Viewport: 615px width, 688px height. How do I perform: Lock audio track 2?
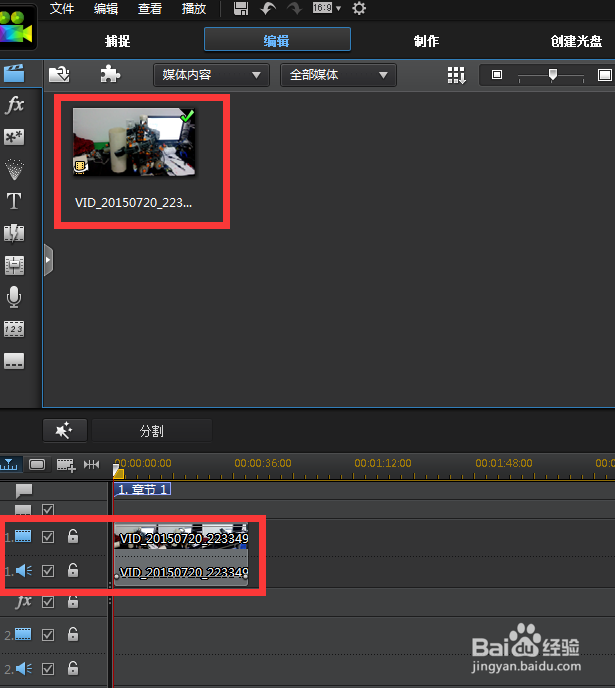tap(73, 668)
